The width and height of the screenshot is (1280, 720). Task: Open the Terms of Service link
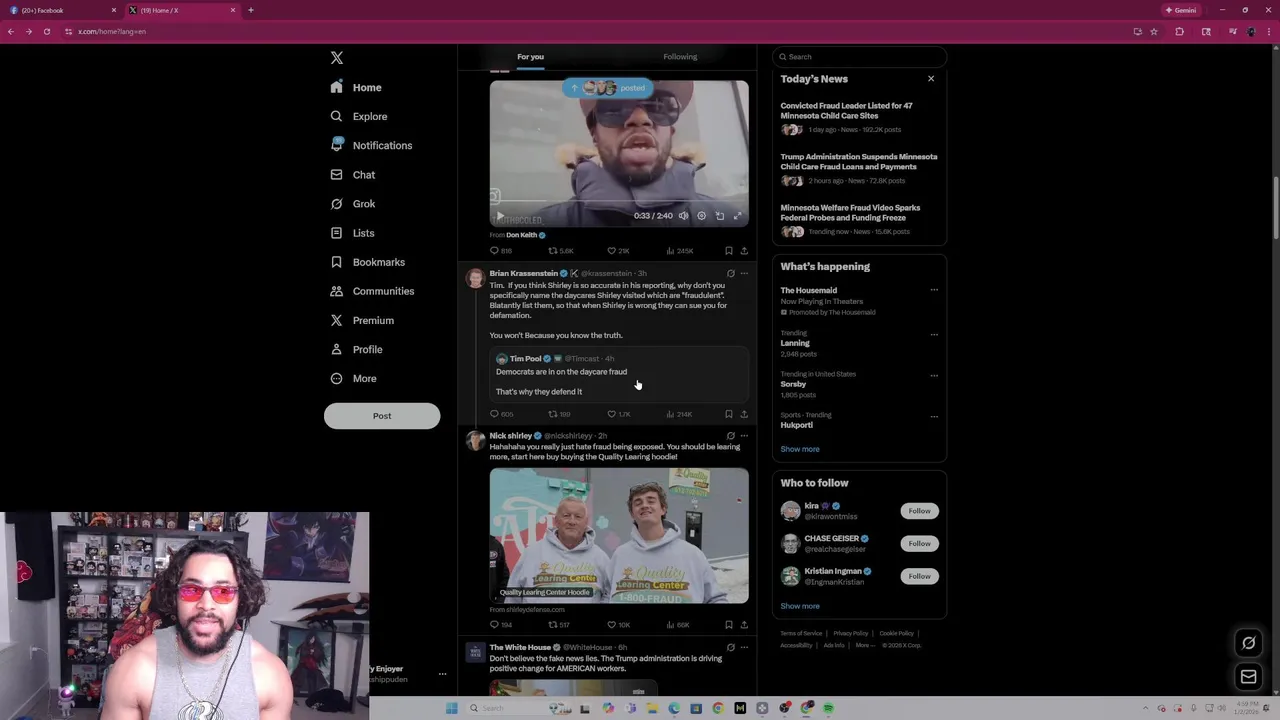[x=801, y=633]
